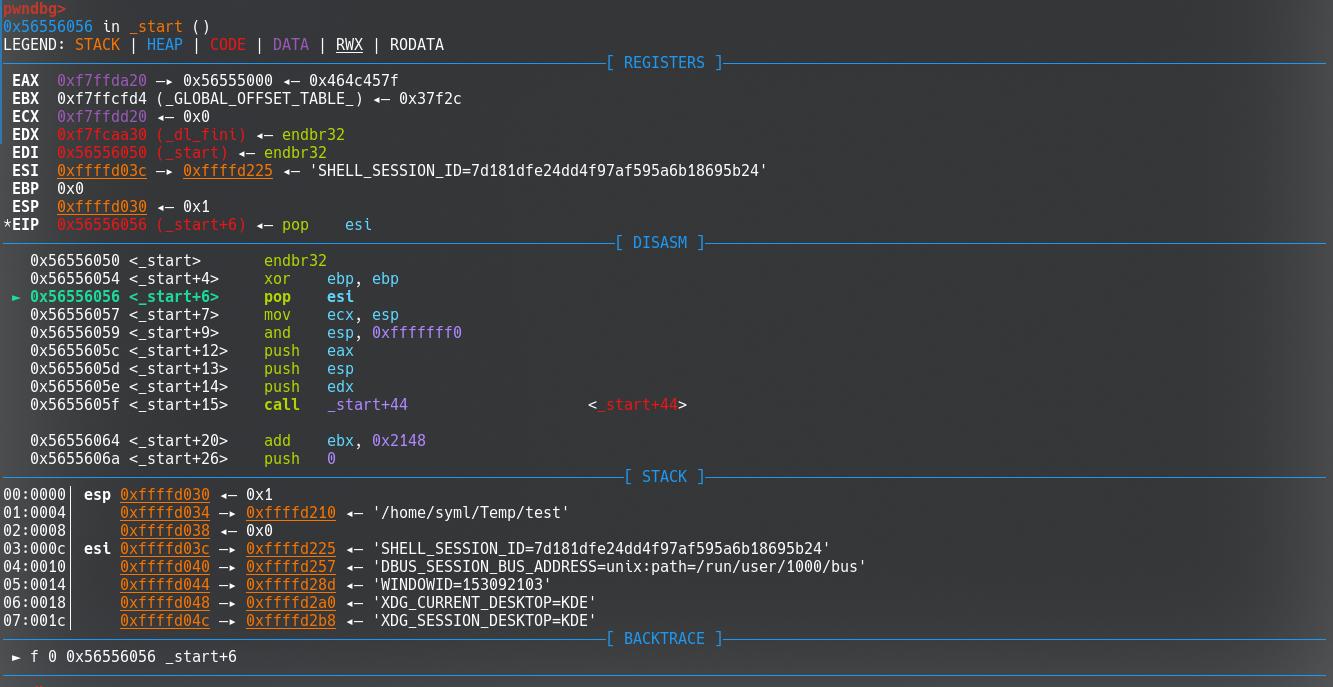Click the '/home/syml/Temp/test' stack string
The image size is (1333, 687).
(470, 512)
